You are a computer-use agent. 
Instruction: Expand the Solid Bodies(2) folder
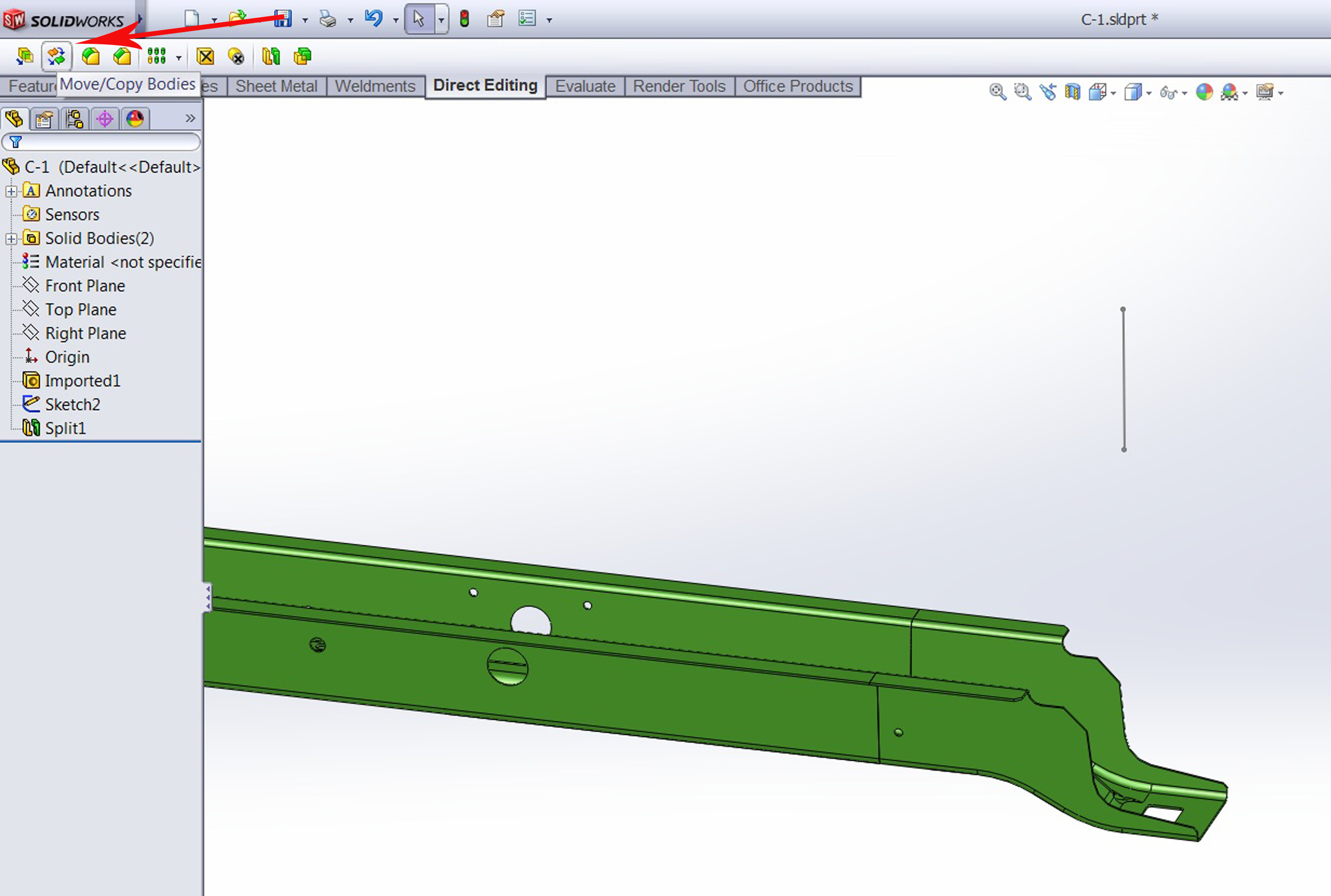(11, 238)
